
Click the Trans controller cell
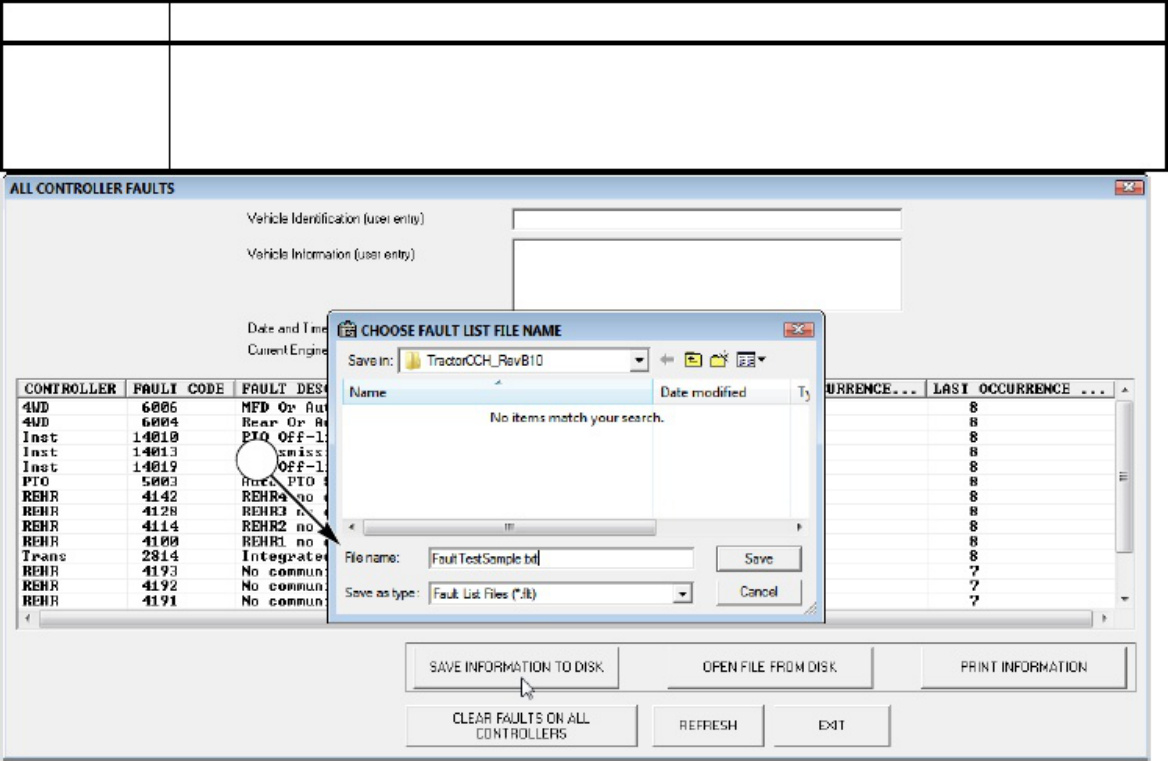click(44, 556)
